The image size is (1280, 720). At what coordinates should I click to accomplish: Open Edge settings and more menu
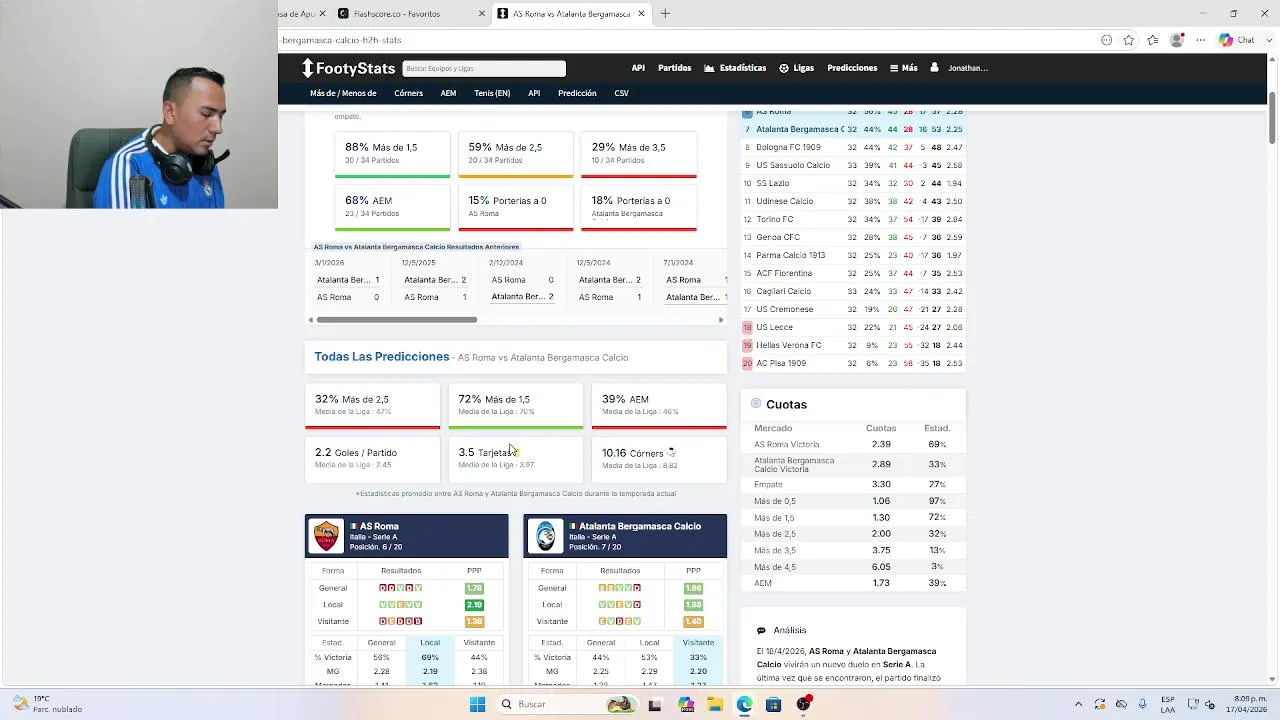click(1200, 40)
